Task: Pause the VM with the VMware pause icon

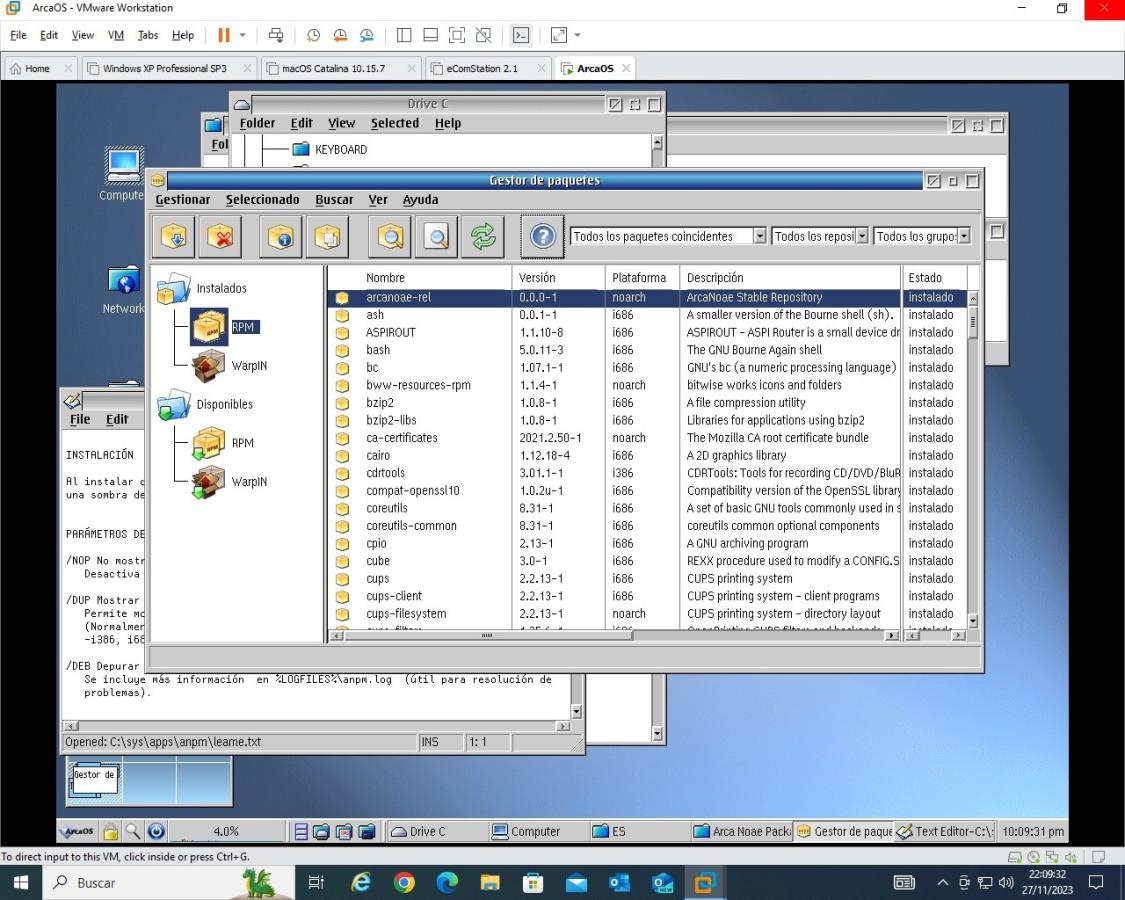Action: click(223, 35)
